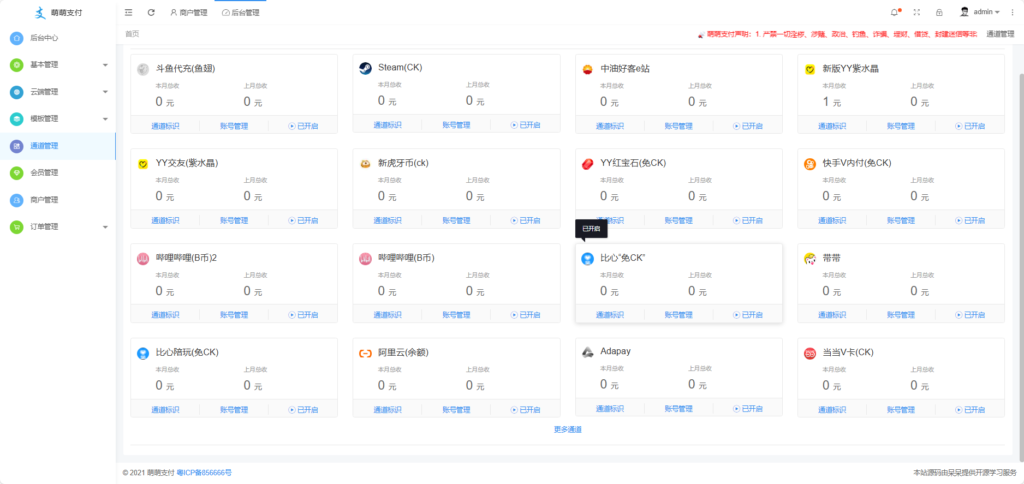Expand the 订单管理 sidebar submenu arrow
The image size is (1024, 484).
[x=105, y=227]
